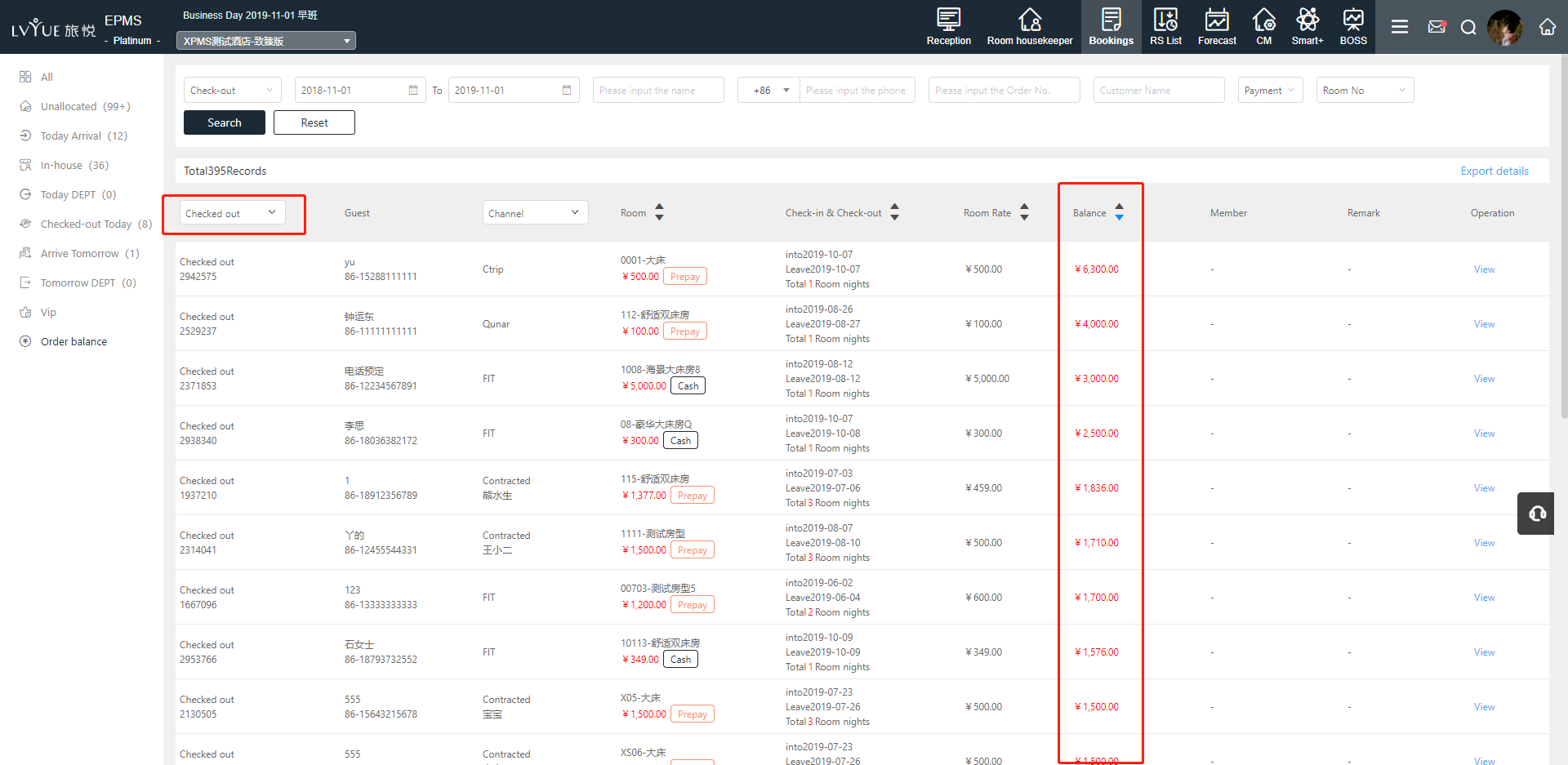Viewport: 1568px width, 765px height.
Task: Click the Order No. input field
Action: coord(1004,90)
